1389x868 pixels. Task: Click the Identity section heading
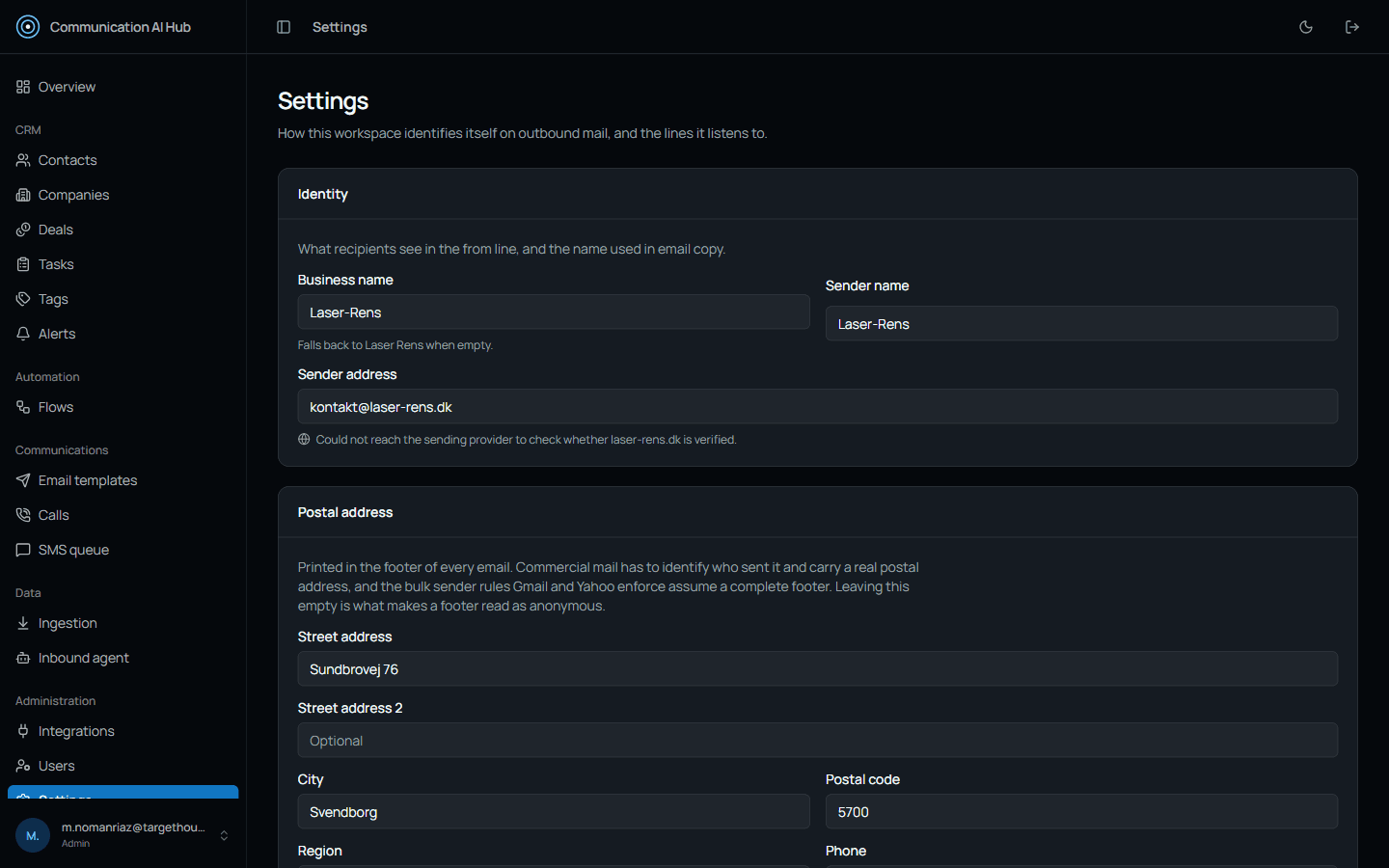(323, 194)
